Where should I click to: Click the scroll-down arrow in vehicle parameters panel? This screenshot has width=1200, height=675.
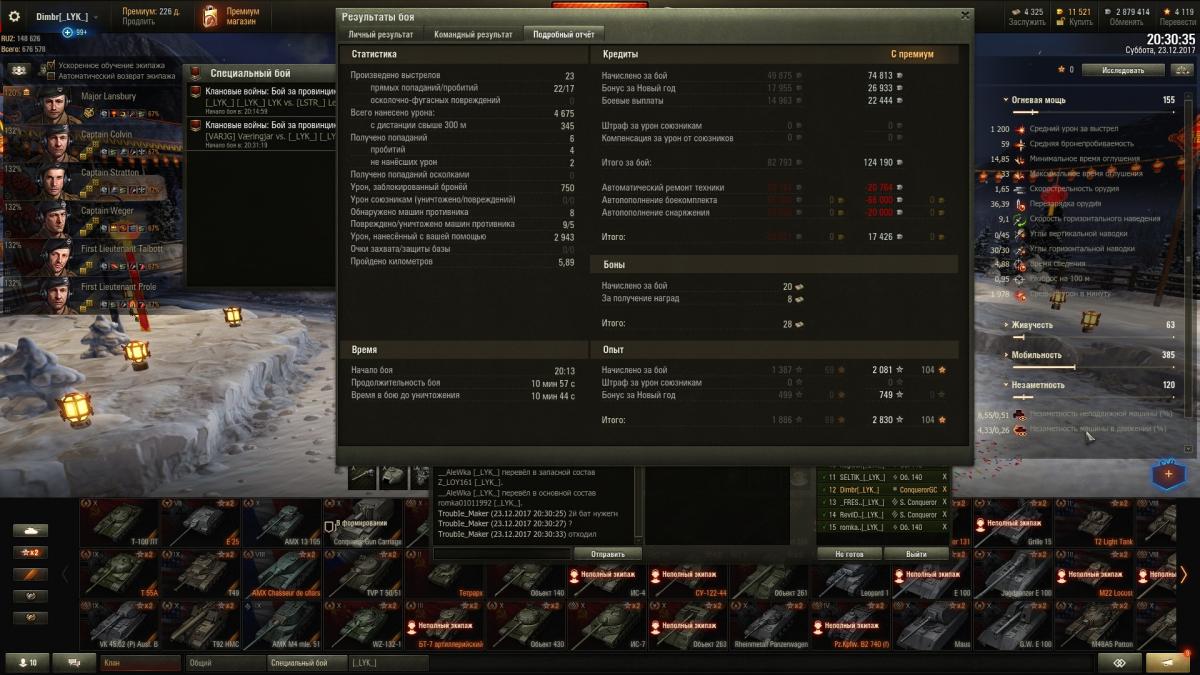tap(1189, 449)
